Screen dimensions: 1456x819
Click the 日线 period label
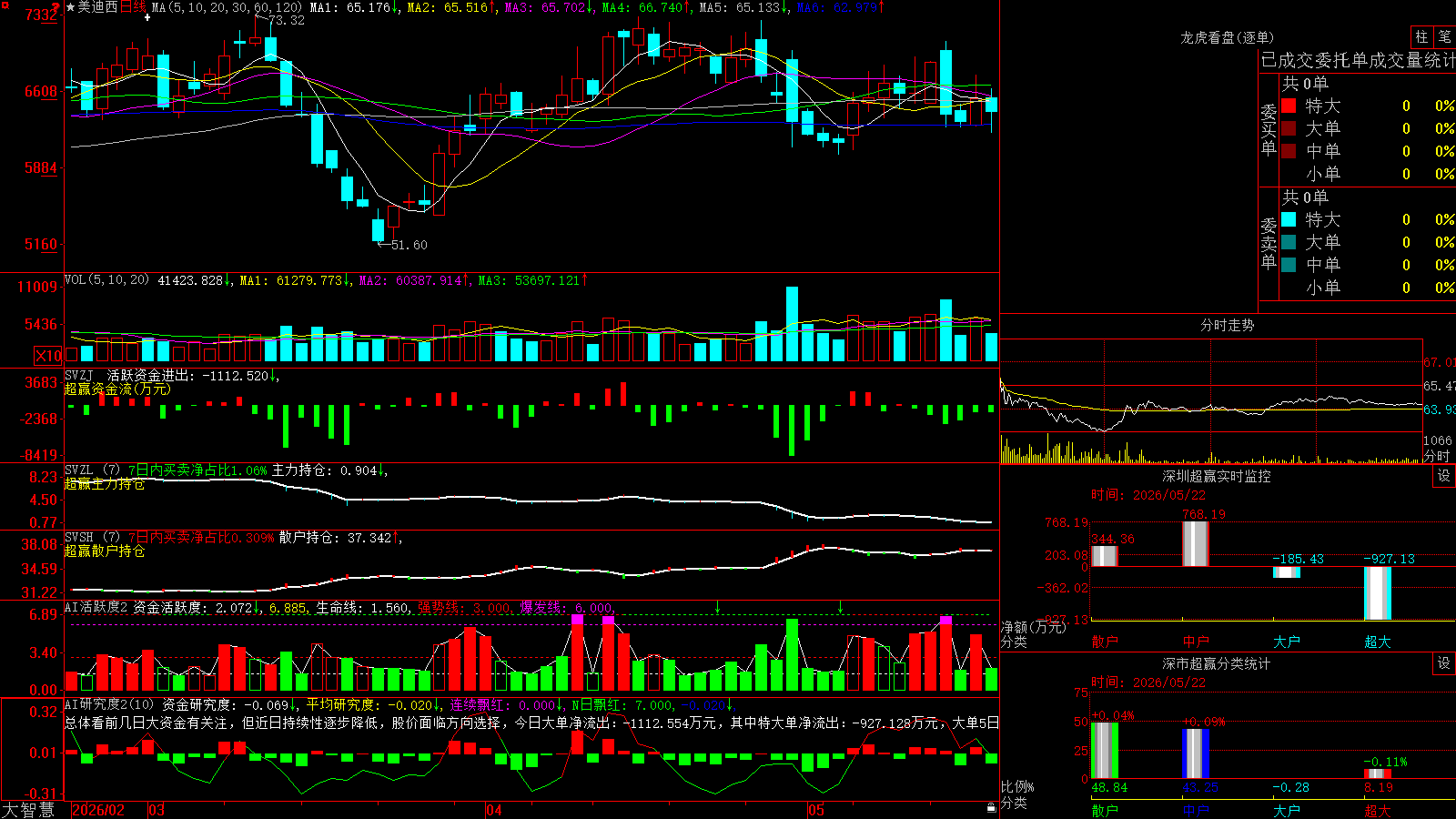coord(133,7)
